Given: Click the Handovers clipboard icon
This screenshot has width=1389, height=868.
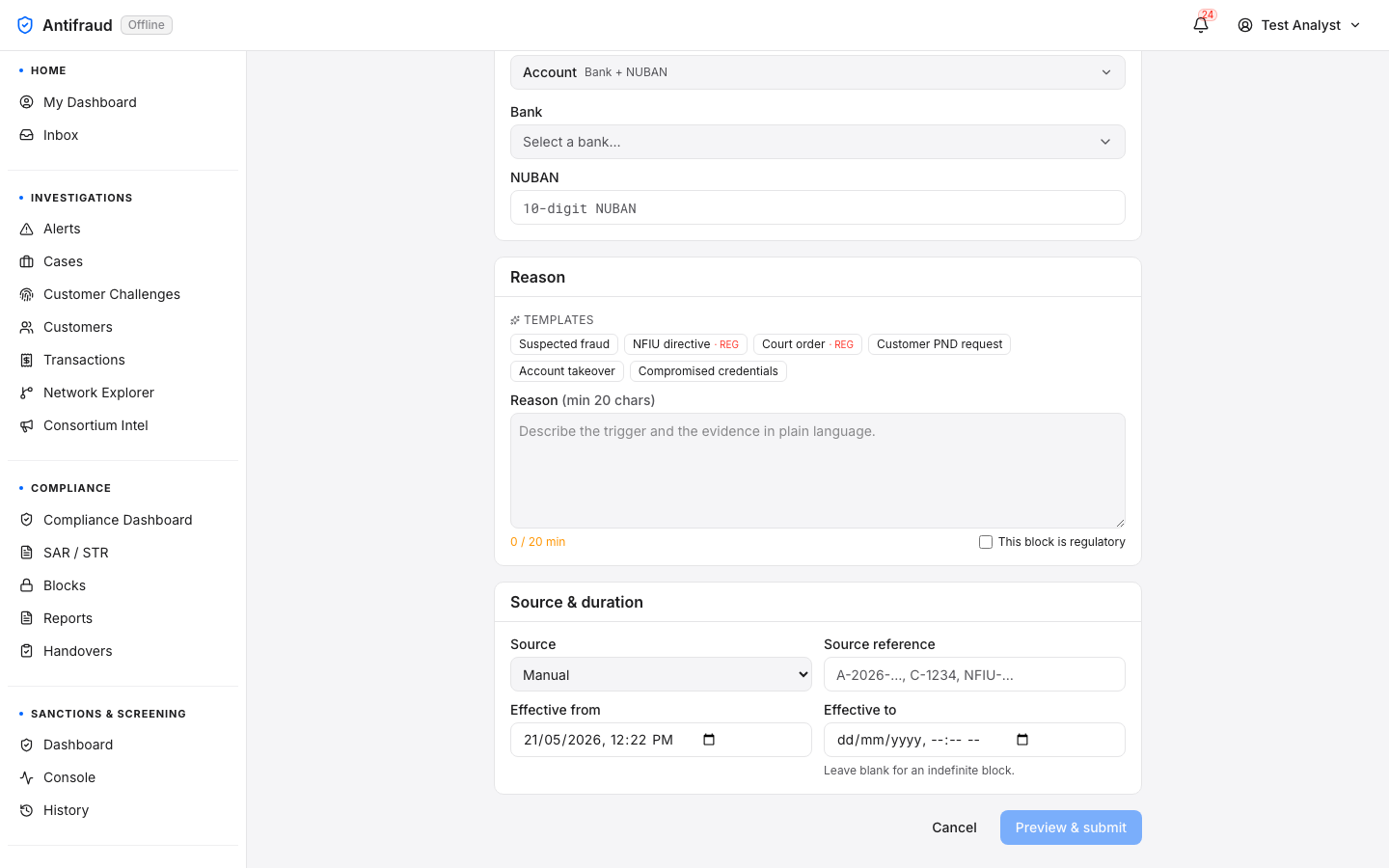Looking at the screenshot, I should tap(27, 651).
